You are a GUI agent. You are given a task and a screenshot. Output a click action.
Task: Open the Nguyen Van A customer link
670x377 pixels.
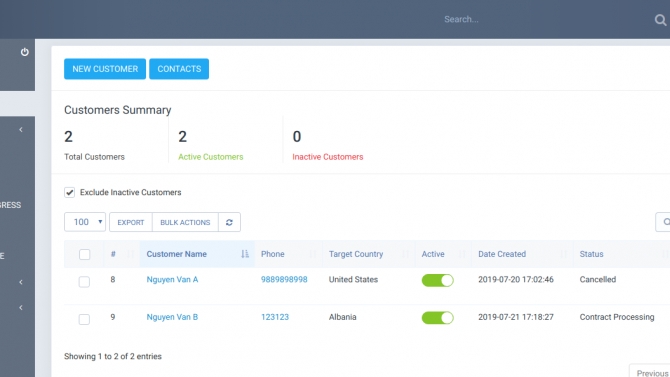[x=172, y=280]
